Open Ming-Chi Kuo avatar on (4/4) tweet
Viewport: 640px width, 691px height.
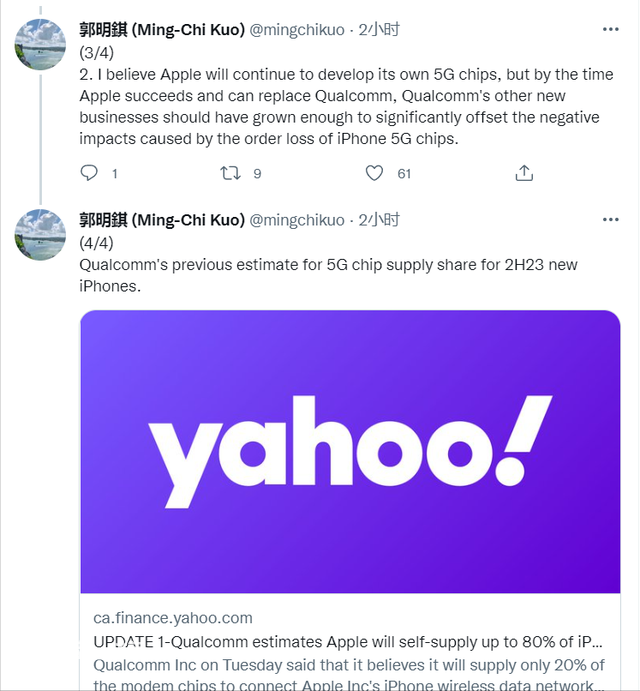point(40,234)
